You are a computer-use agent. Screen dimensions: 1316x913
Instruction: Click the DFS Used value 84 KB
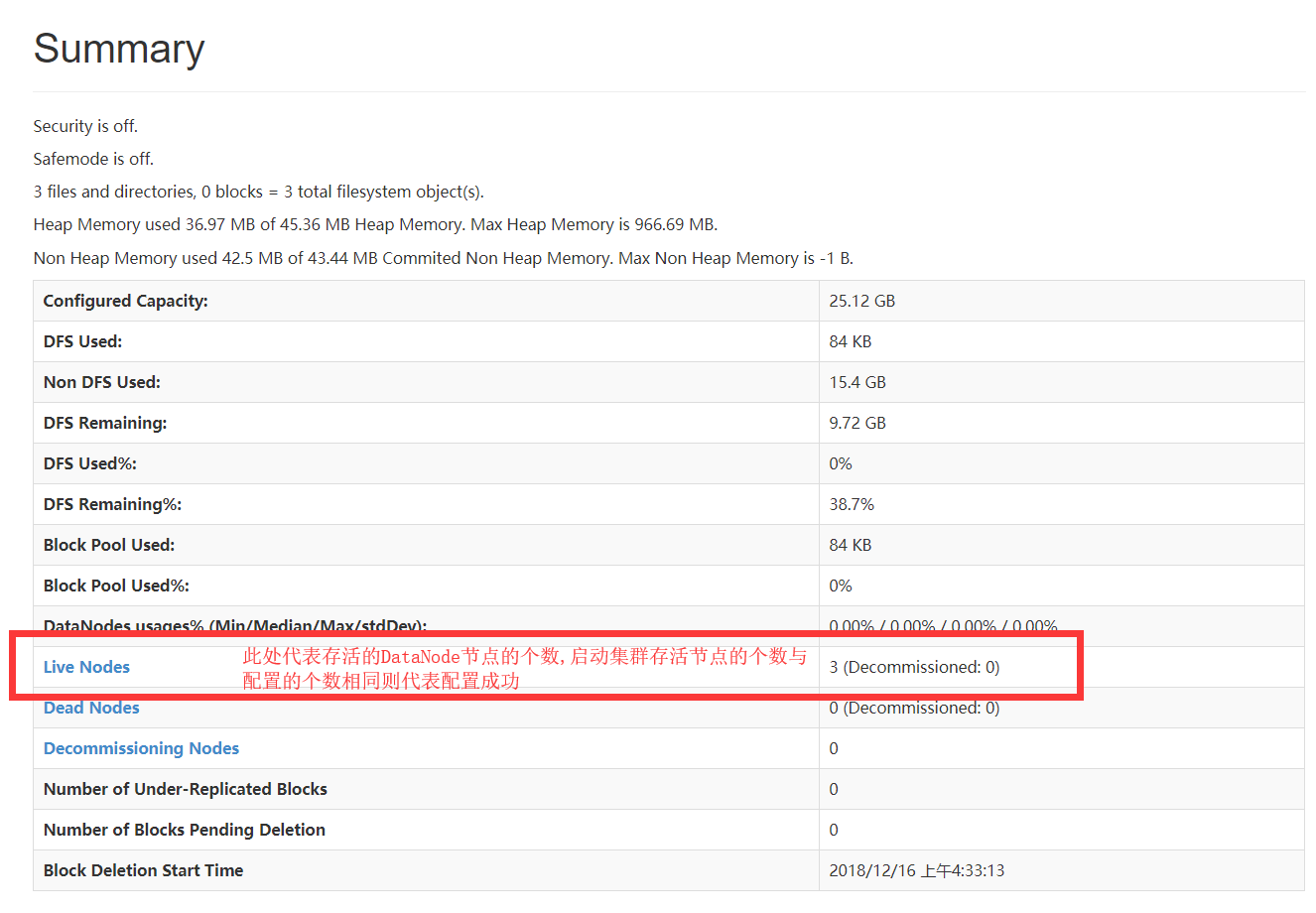click(x=851, y=341)
